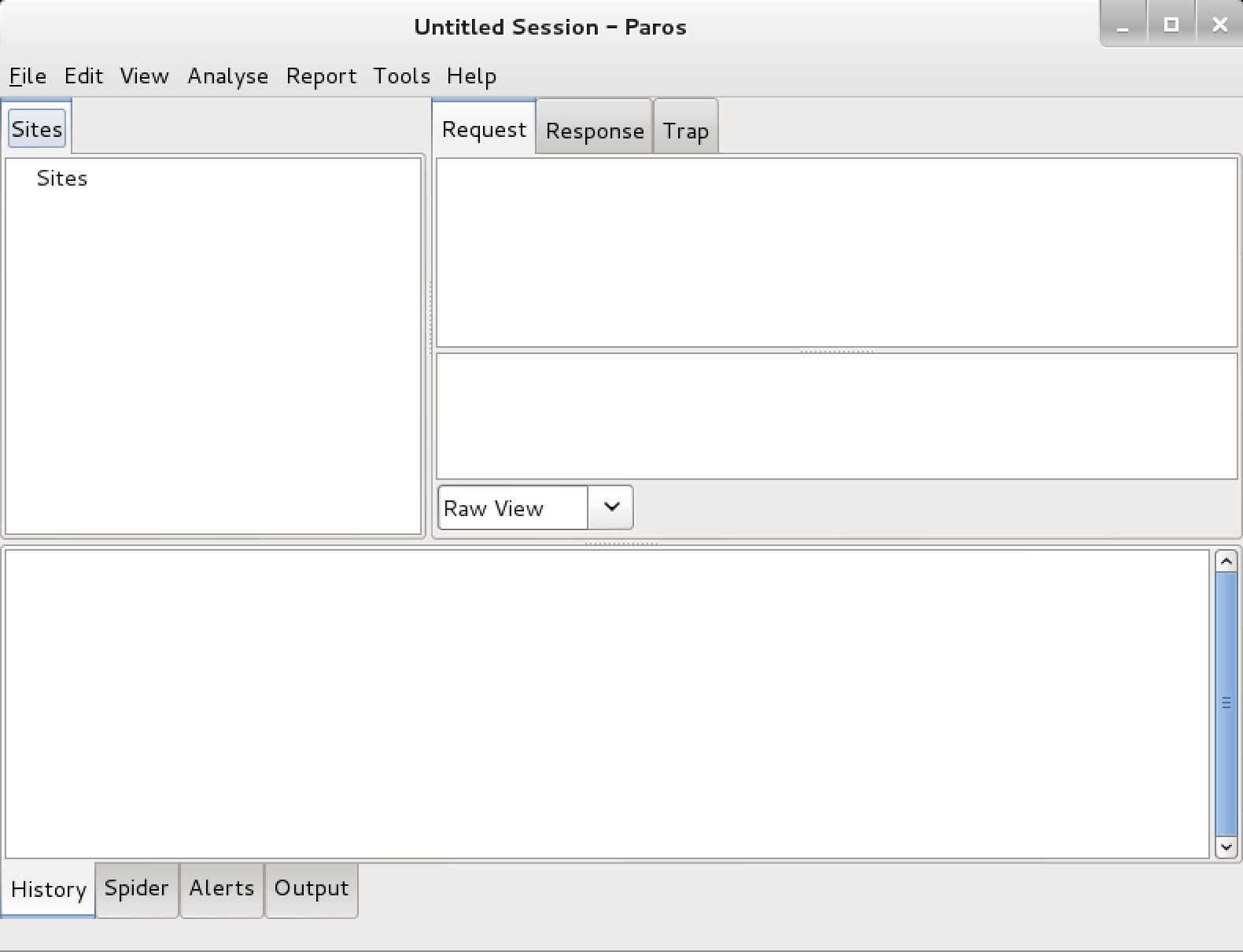Select the Request tab
Viewport: 1243px width, 952px height.
click(x=484, y=129)
